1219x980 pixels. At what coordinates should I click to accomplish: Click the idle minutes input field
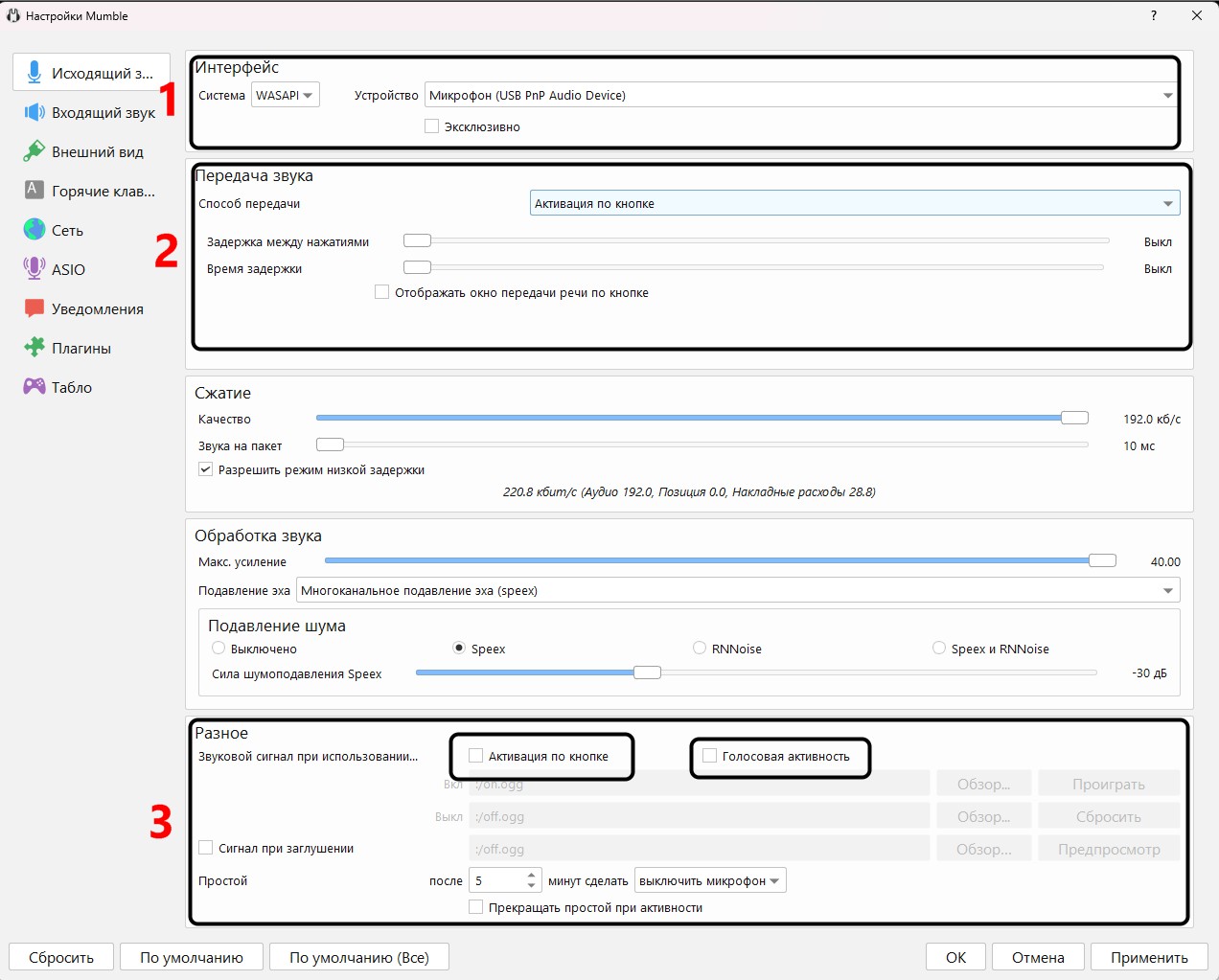495,880
